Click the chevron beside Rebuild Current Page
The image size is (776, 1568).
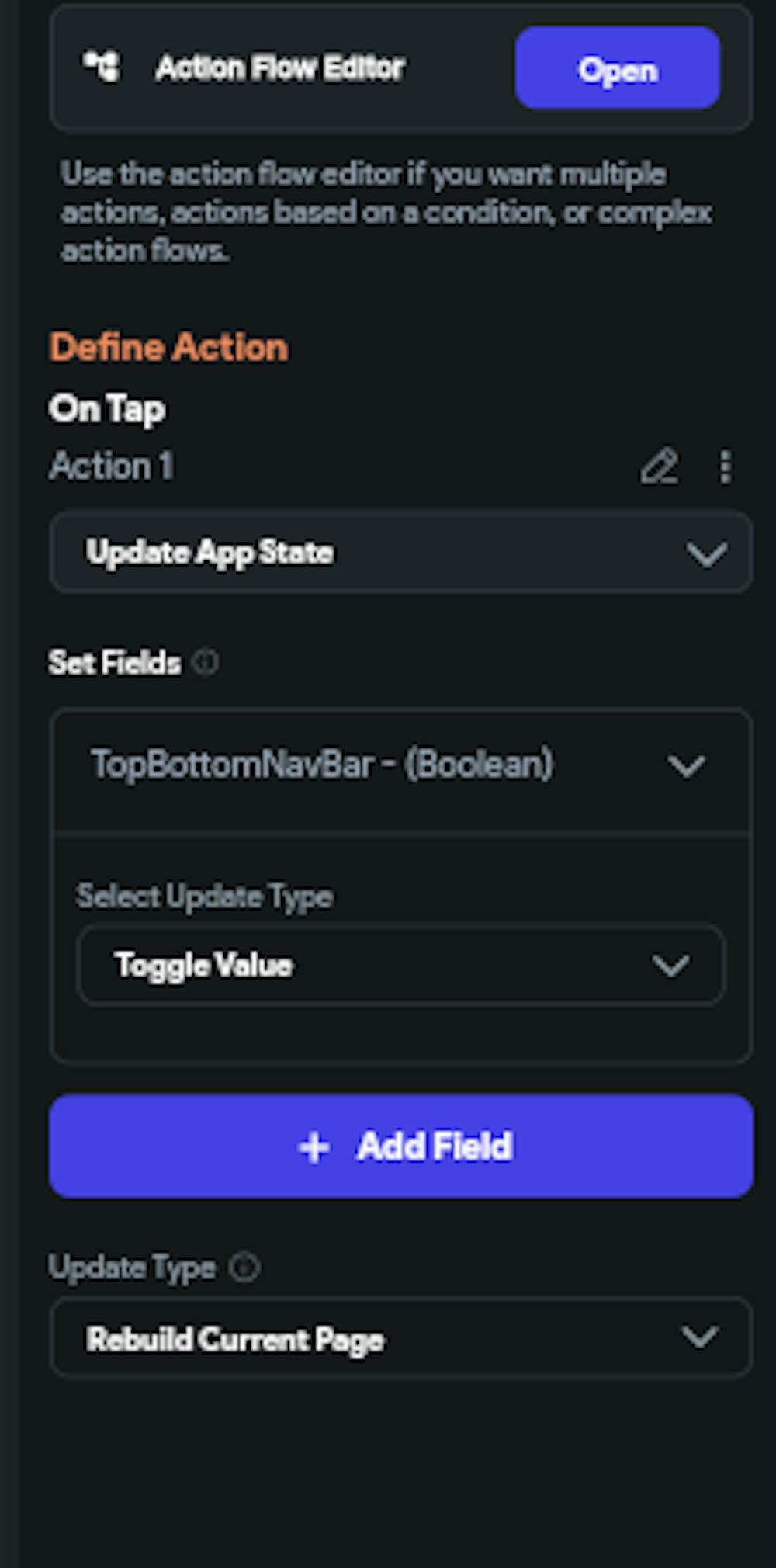[x=698, y=1337]
